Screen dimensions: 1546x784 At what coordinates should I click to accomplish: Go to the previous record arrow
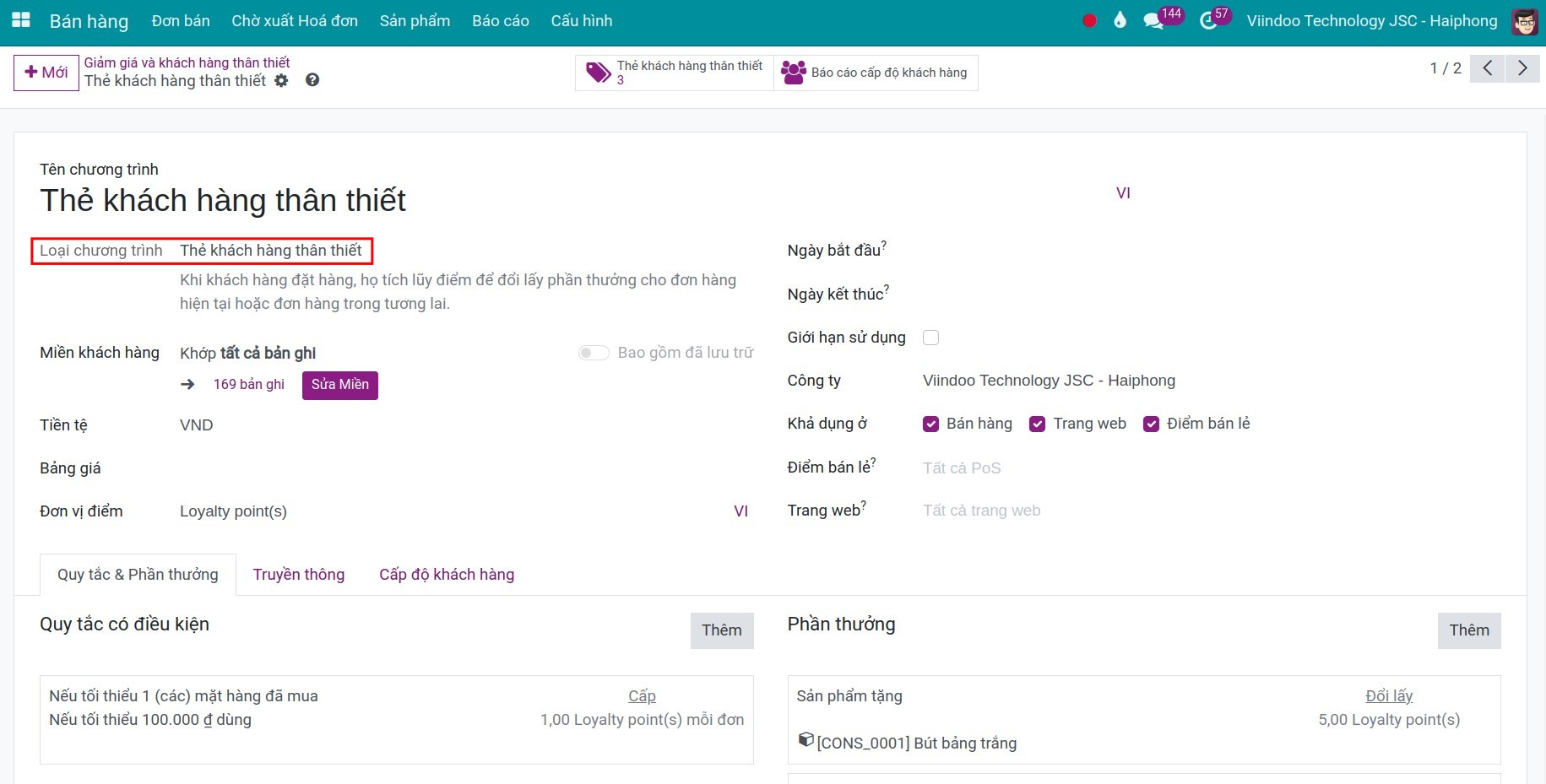(1487, 68)
